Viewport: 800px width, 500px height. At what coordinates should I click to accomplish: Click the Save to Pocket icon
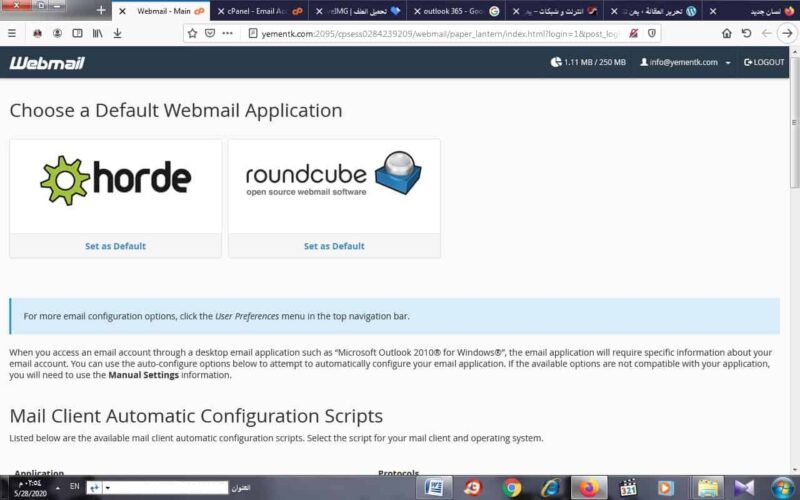coord(210,33)
